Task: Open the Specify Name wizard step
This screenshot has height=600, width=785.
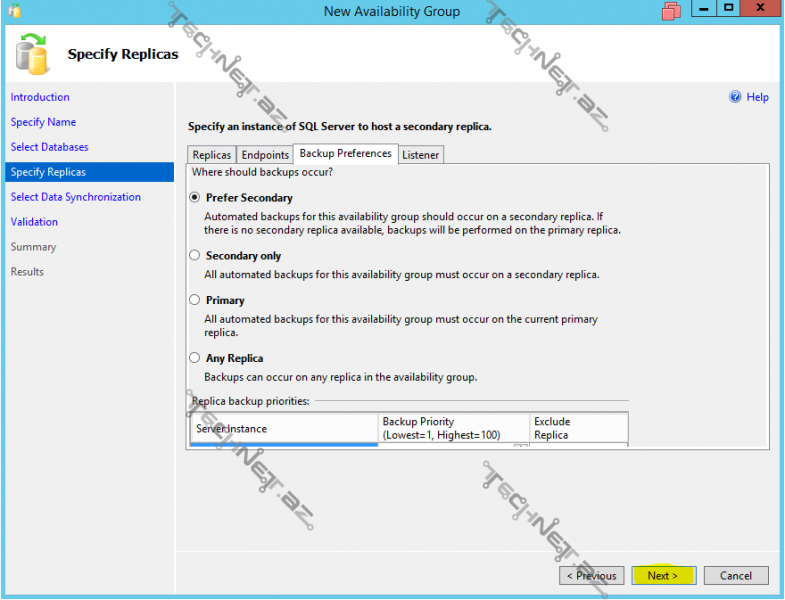Action: 43,122
